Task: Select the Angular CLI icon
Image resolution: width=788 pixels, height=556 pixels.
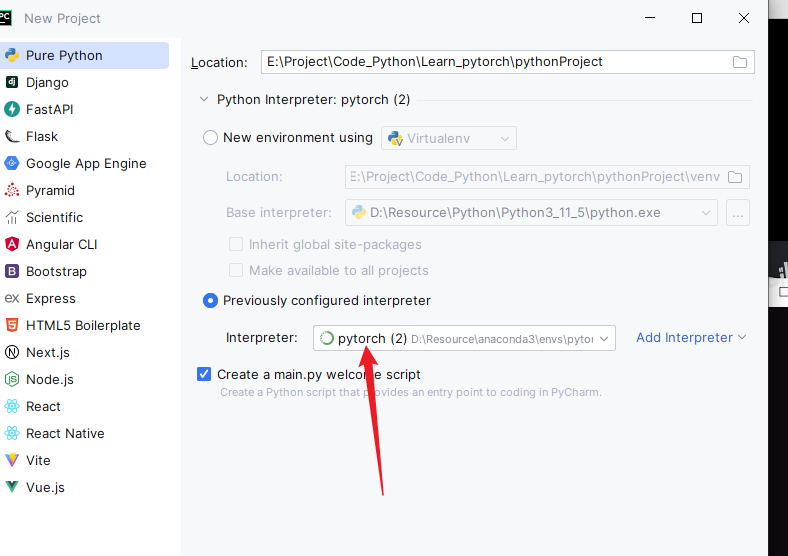Action: tap(12, 244)
